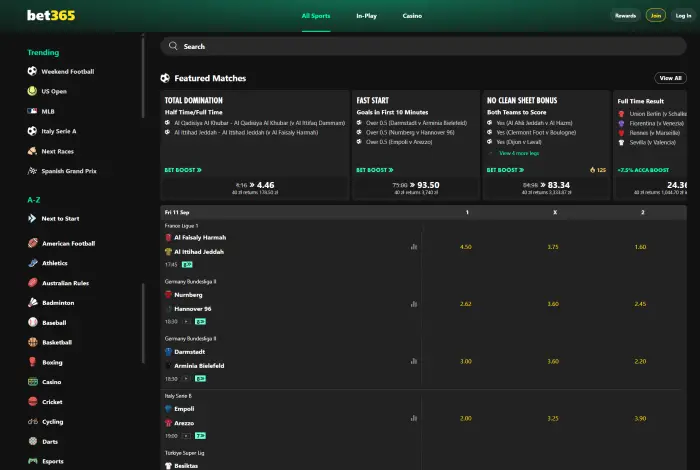Screen dimensions: 700x470
Task: Select the Badminton shuttlecock icon
Action: pyautogui.click(x=33, y=302)
